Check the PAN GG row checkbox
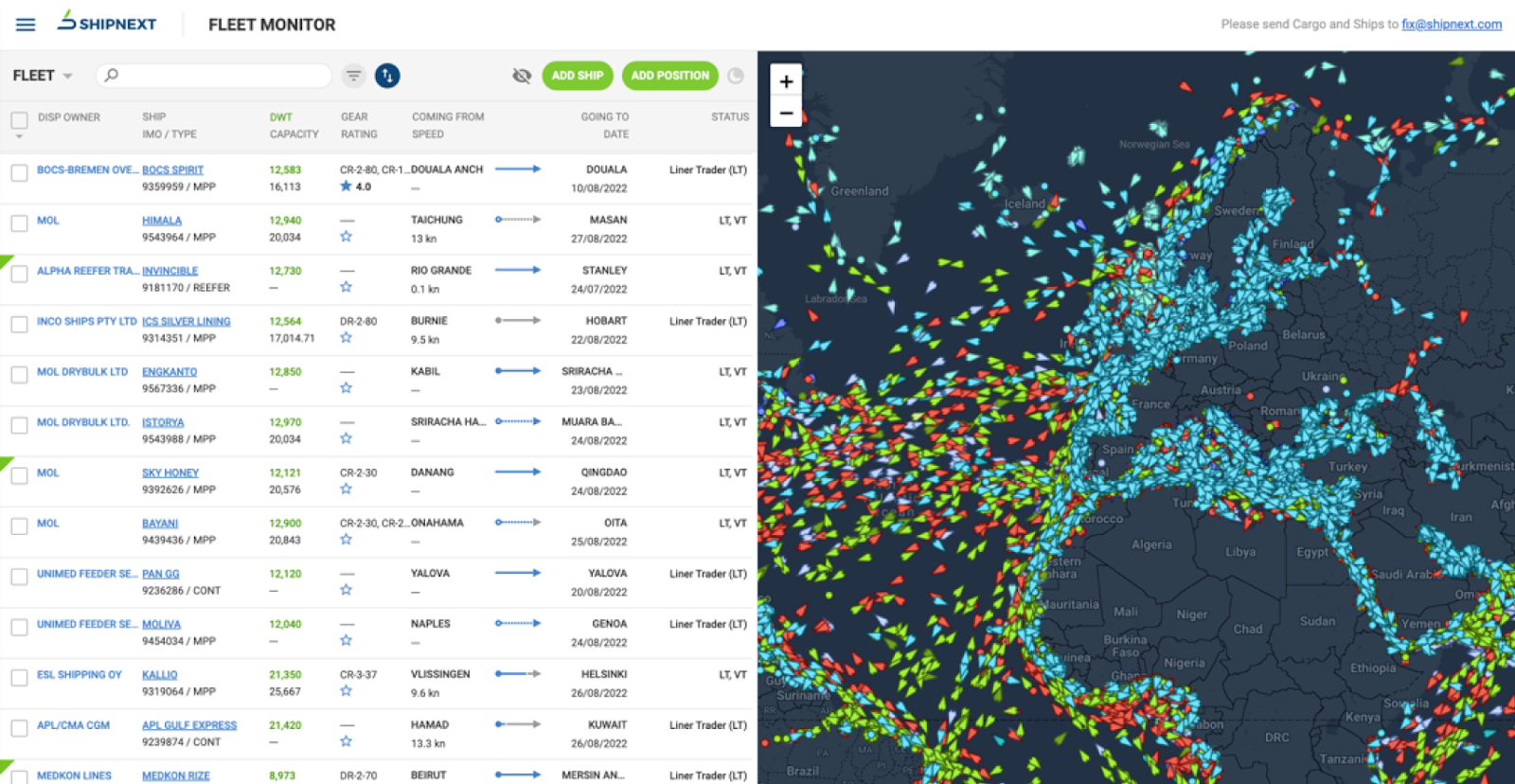The width and height of the screenshot is (1515, 784). (x=19, y=577)
